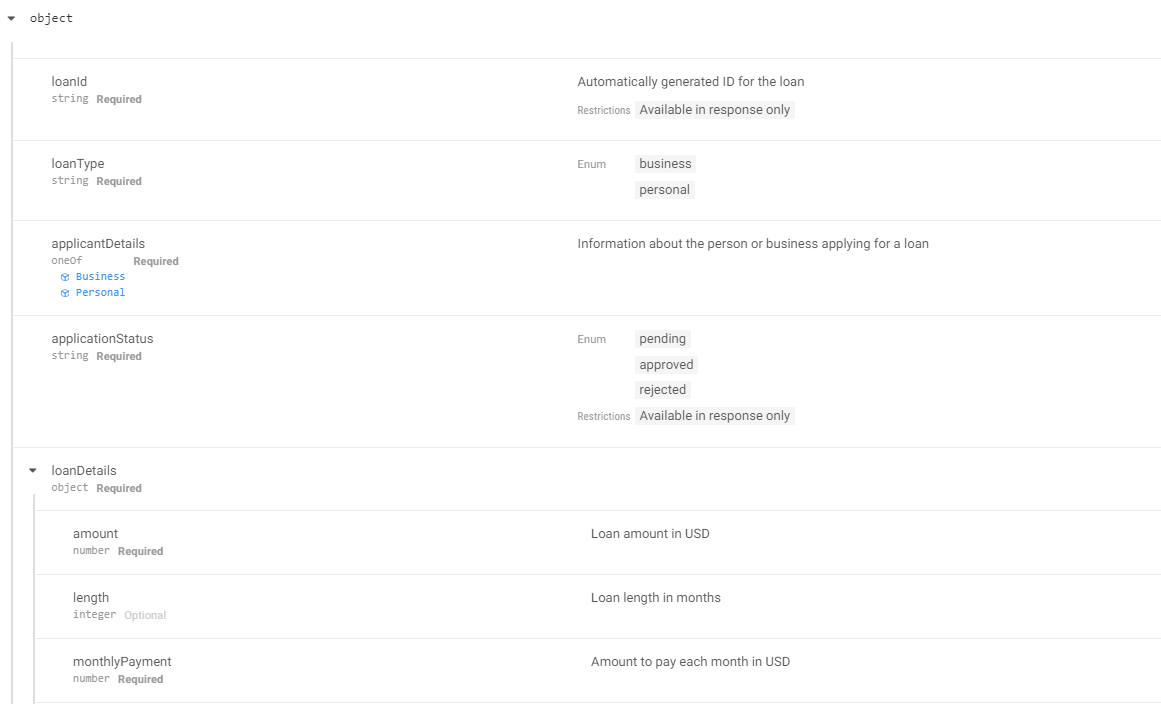Click the cube icon beside Business
The width and height of the screenshot is (1161, 704).
click(65, 277)
